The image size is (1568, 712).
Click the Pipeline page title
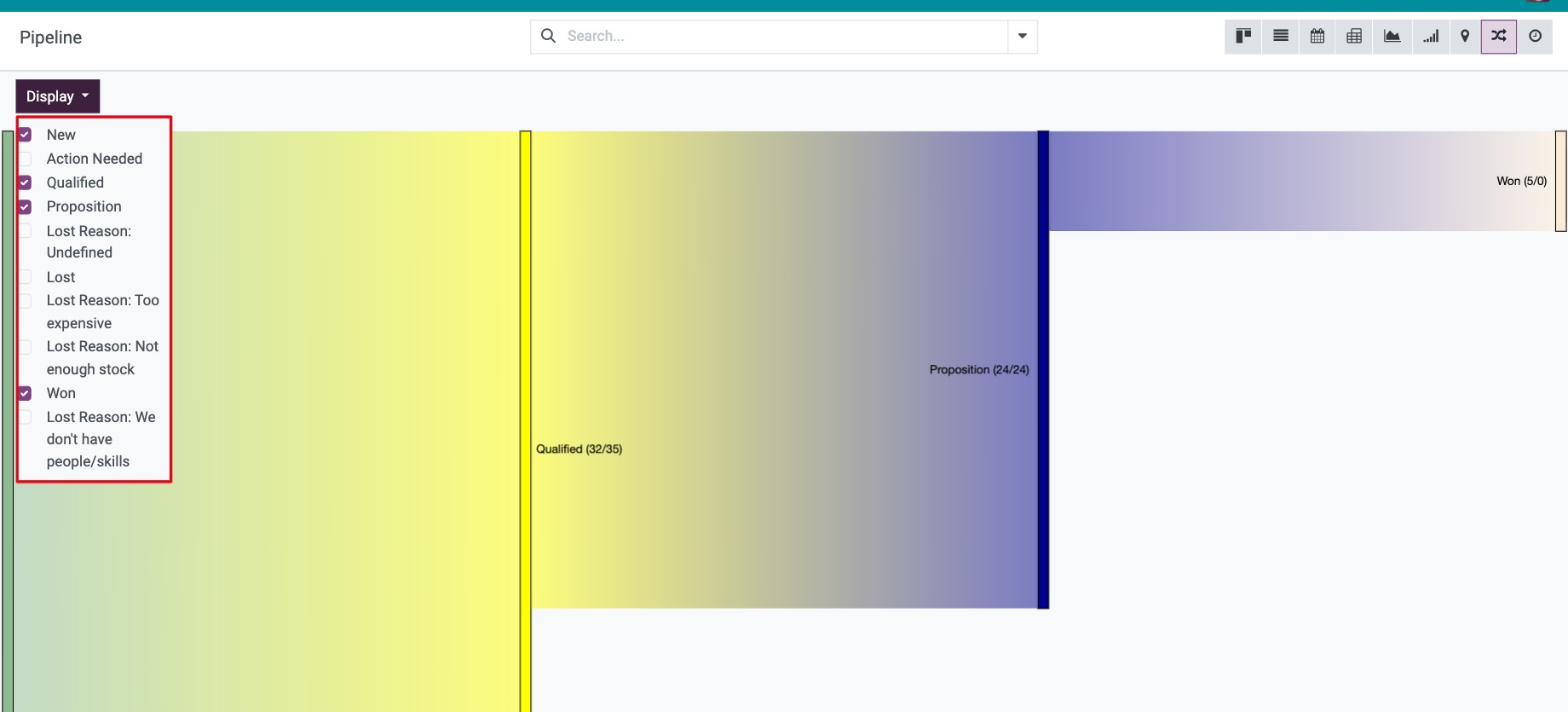tap(51, 38)
